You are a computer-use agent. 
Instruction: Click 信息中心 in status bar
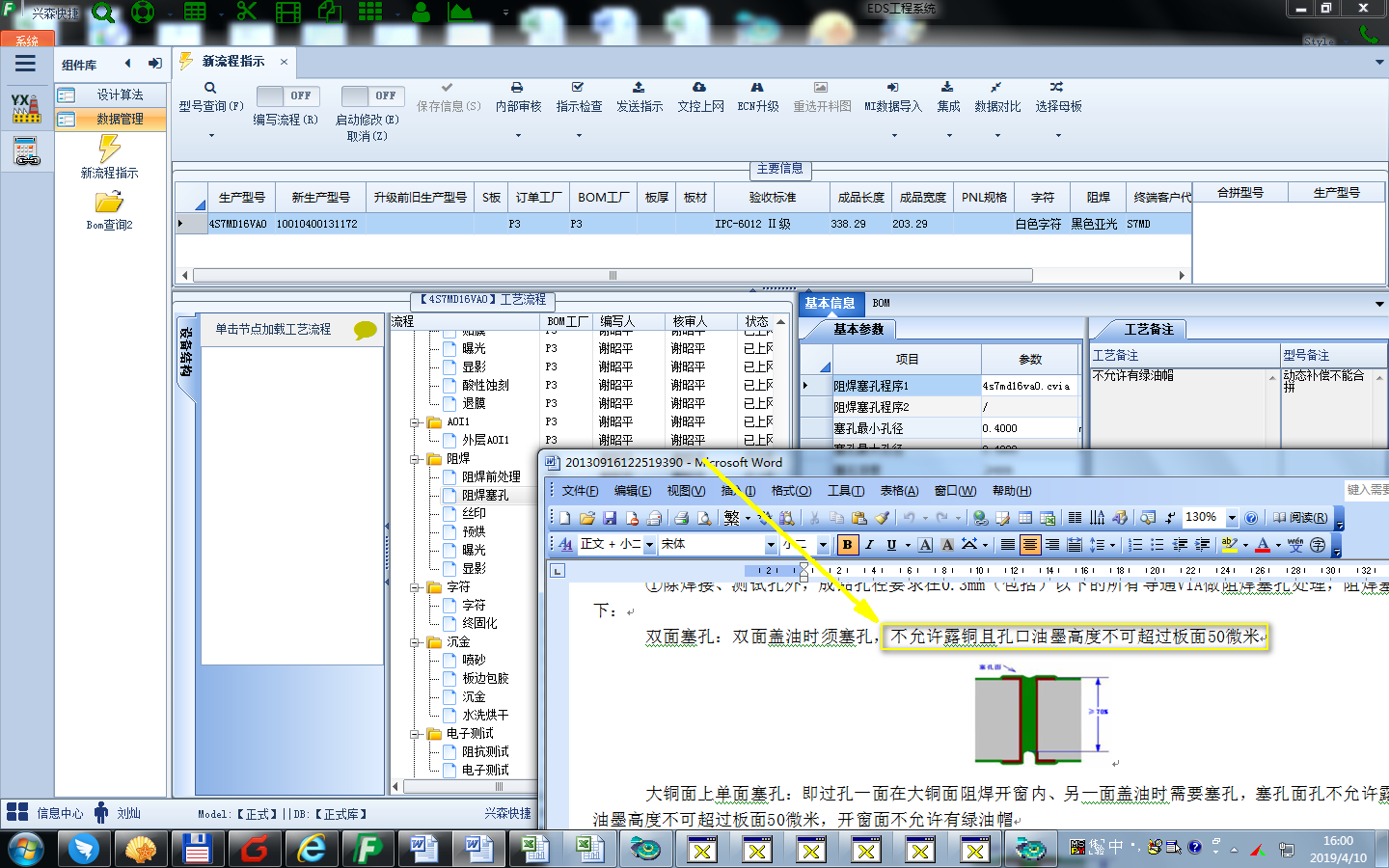(x=46, y=813)
